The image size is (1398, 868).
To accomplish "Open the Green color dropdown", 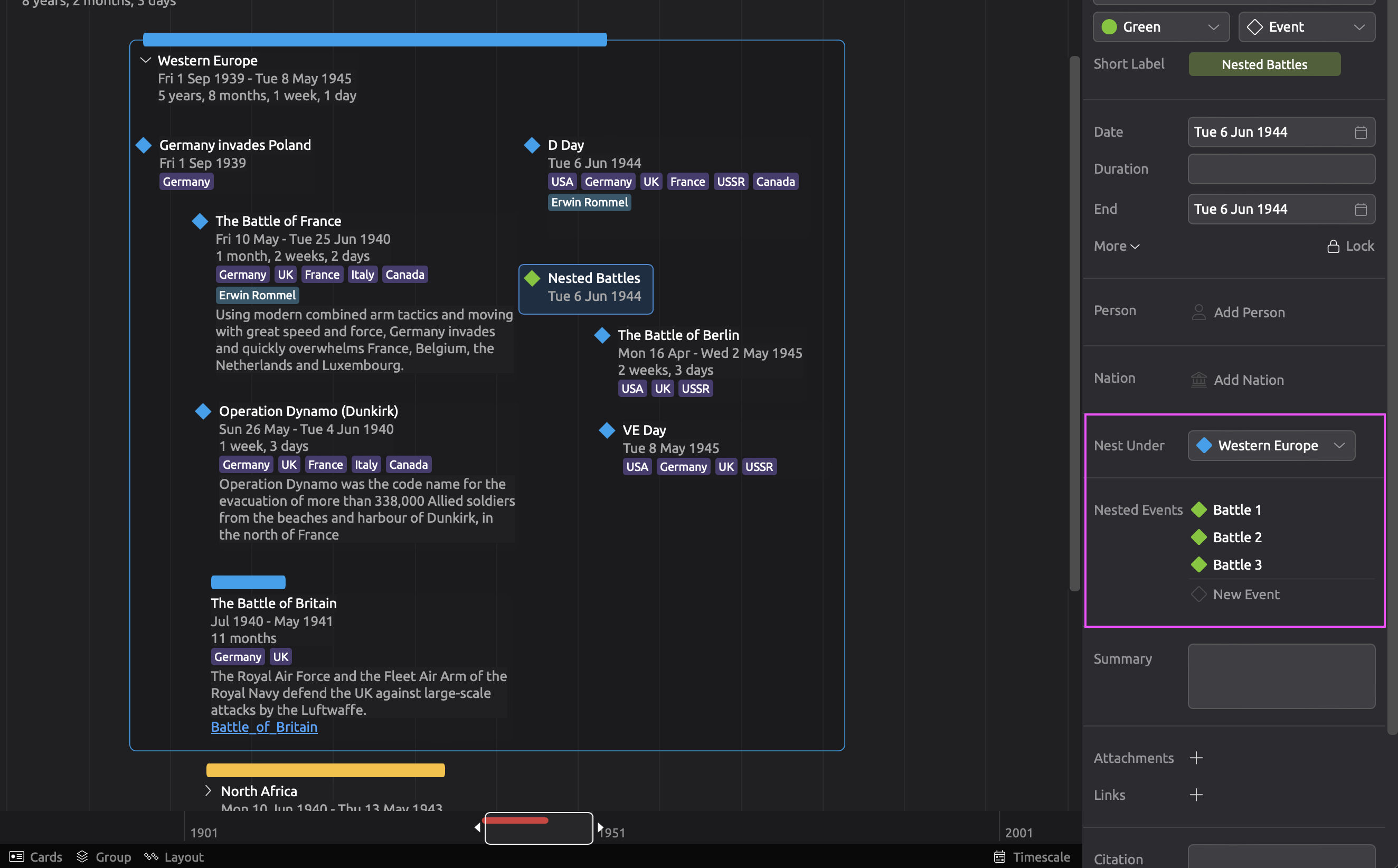I will (x=1160, y=27).
